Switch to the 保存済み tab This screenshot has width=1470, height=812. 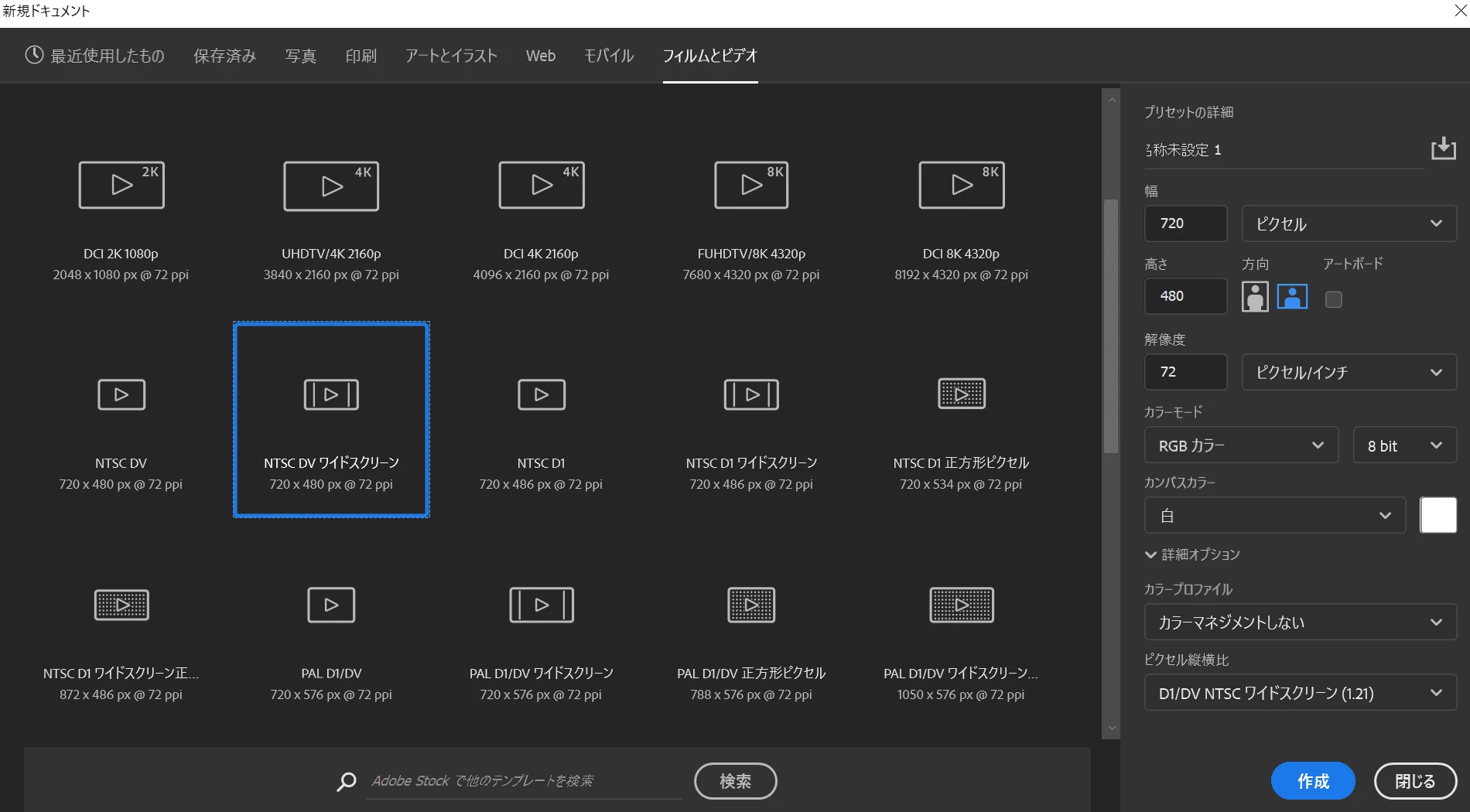pyautogui.click(x=224, y=56)
